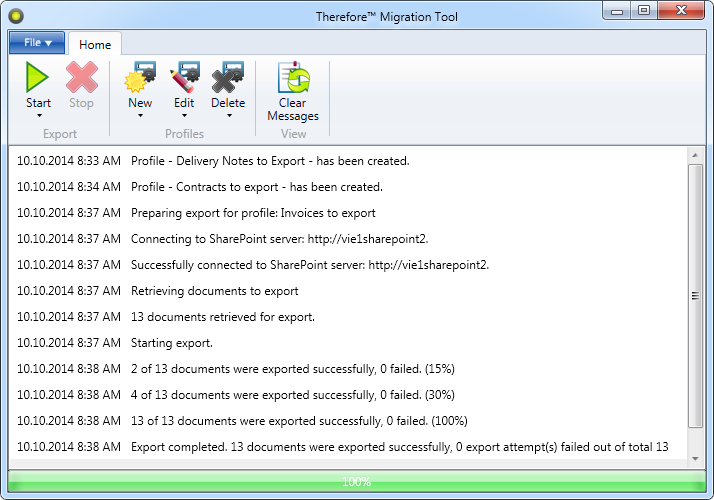Click the Profiles group label
The image size is (714, 500).
(x=184, y=134)
